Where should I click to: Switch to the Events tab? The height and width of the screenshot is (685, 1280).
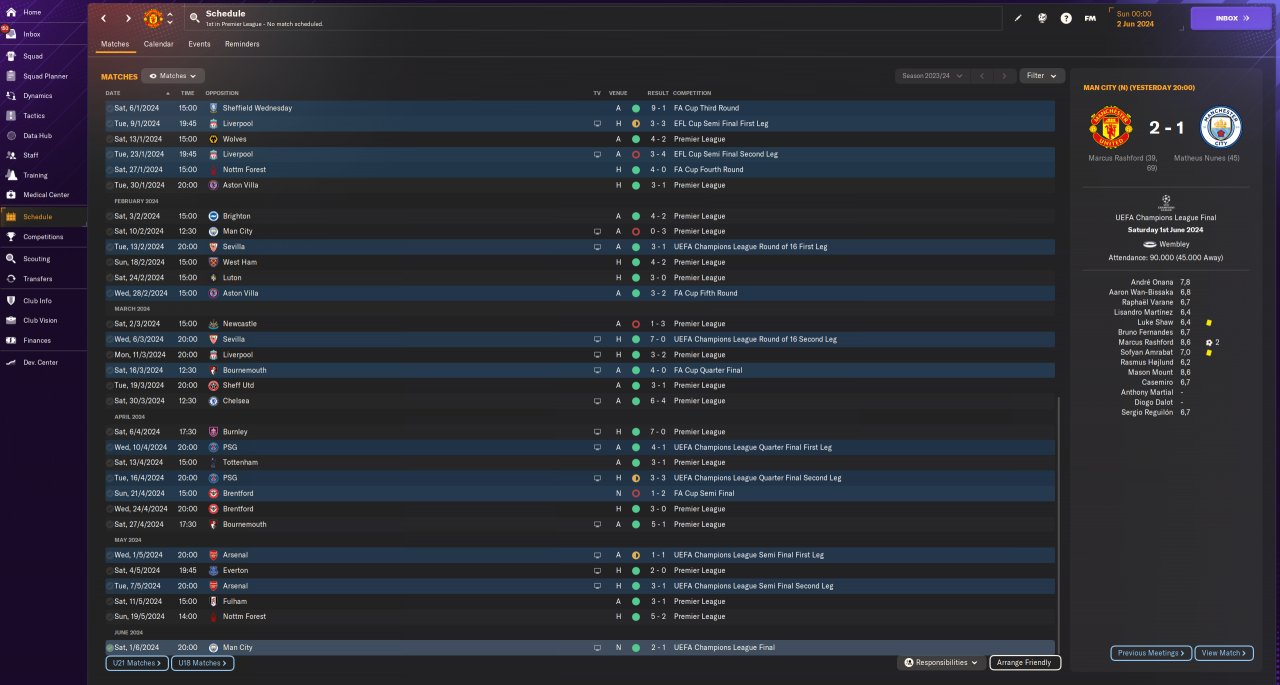(199, 44)
